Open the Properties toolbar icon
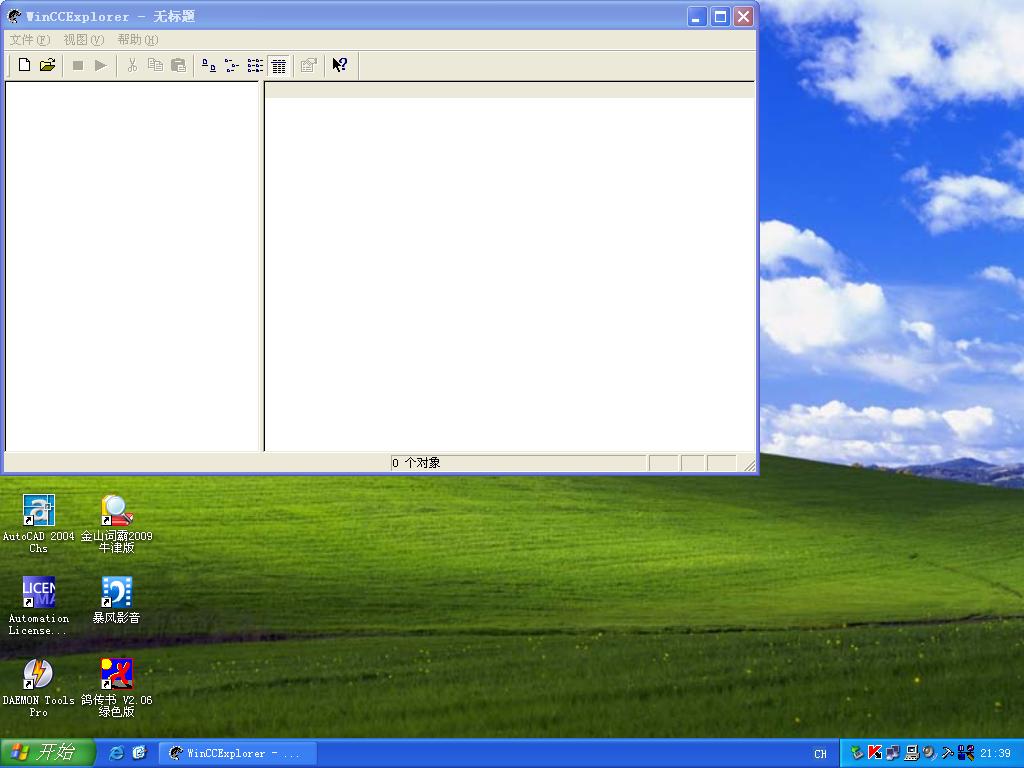The width and height of the screenshot is (1024, 768). 309,65
